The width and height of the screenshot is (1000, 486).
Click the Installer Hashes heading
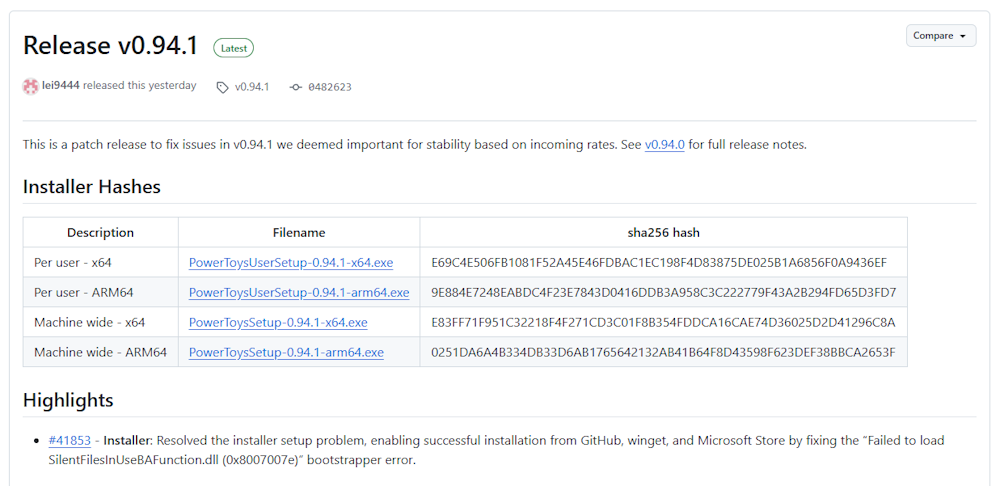click(92, 187)
